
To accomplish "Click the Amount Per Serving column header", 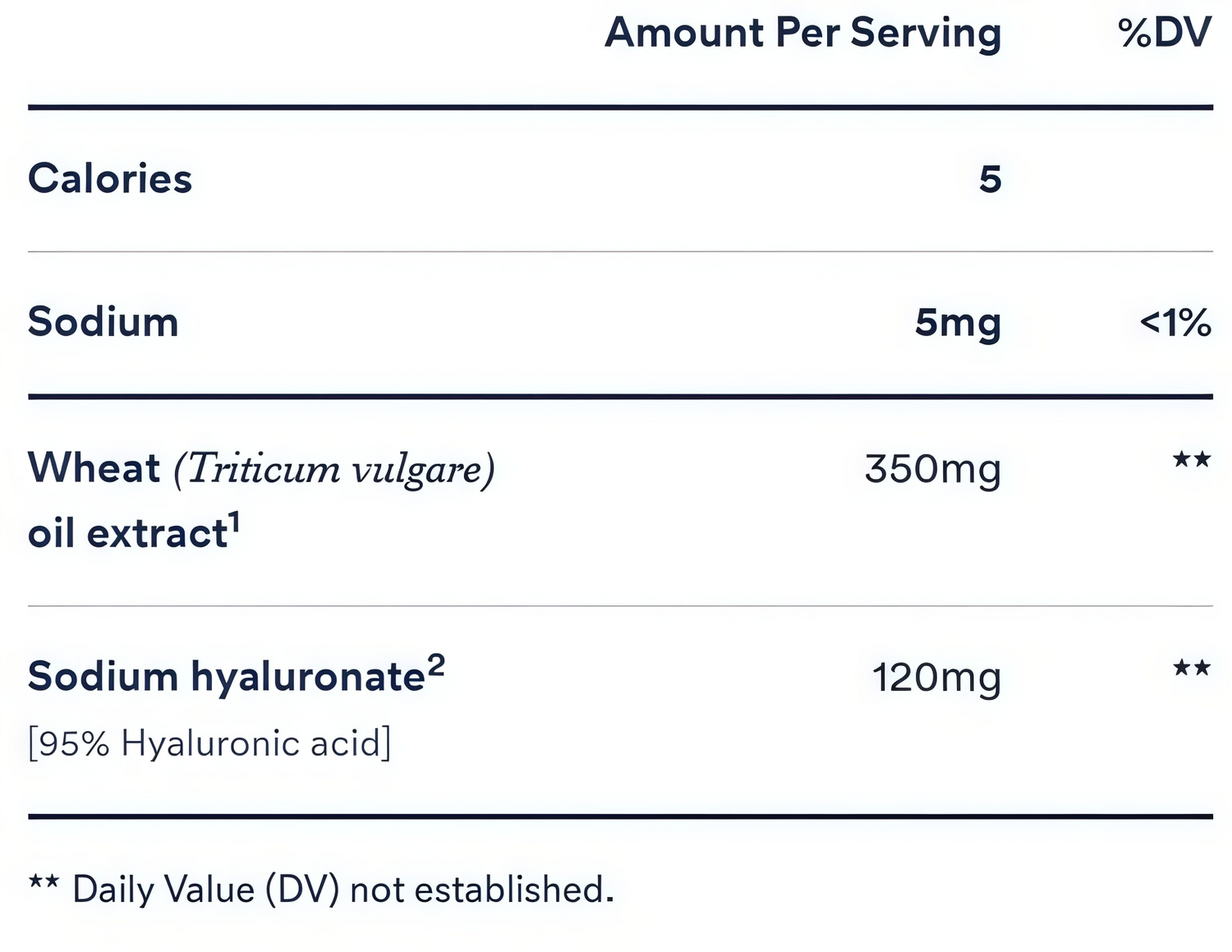I will click(802, 34).
